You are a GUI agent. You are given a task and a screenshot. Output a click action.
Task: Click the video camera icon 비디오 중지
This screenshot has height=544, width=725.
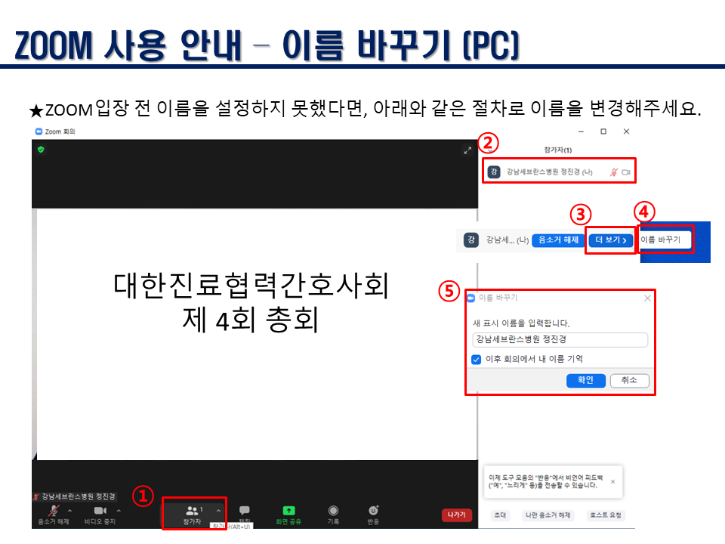click(x=100, y=510)
